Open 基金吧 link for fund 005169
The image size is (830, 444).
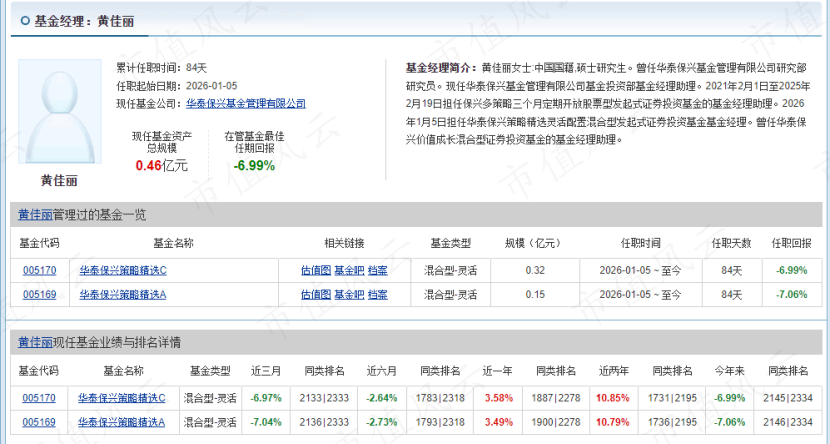[348, 294]
